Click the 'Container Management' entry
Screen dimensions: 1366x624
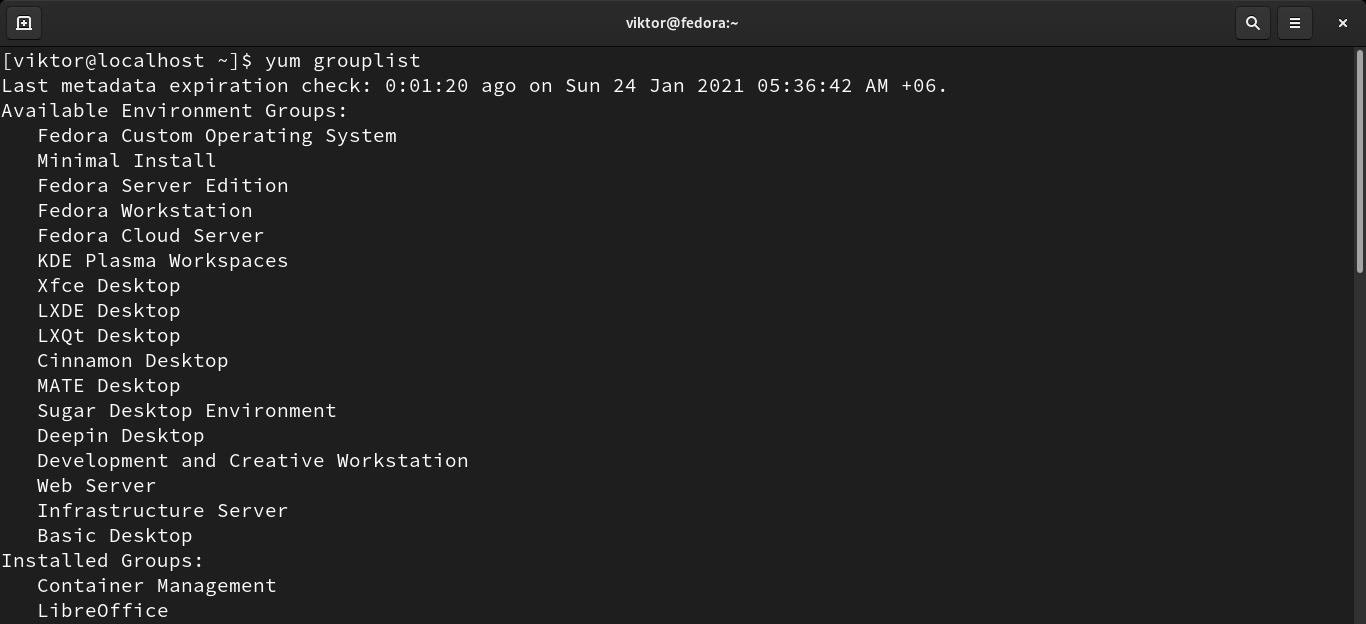[157, 586]
